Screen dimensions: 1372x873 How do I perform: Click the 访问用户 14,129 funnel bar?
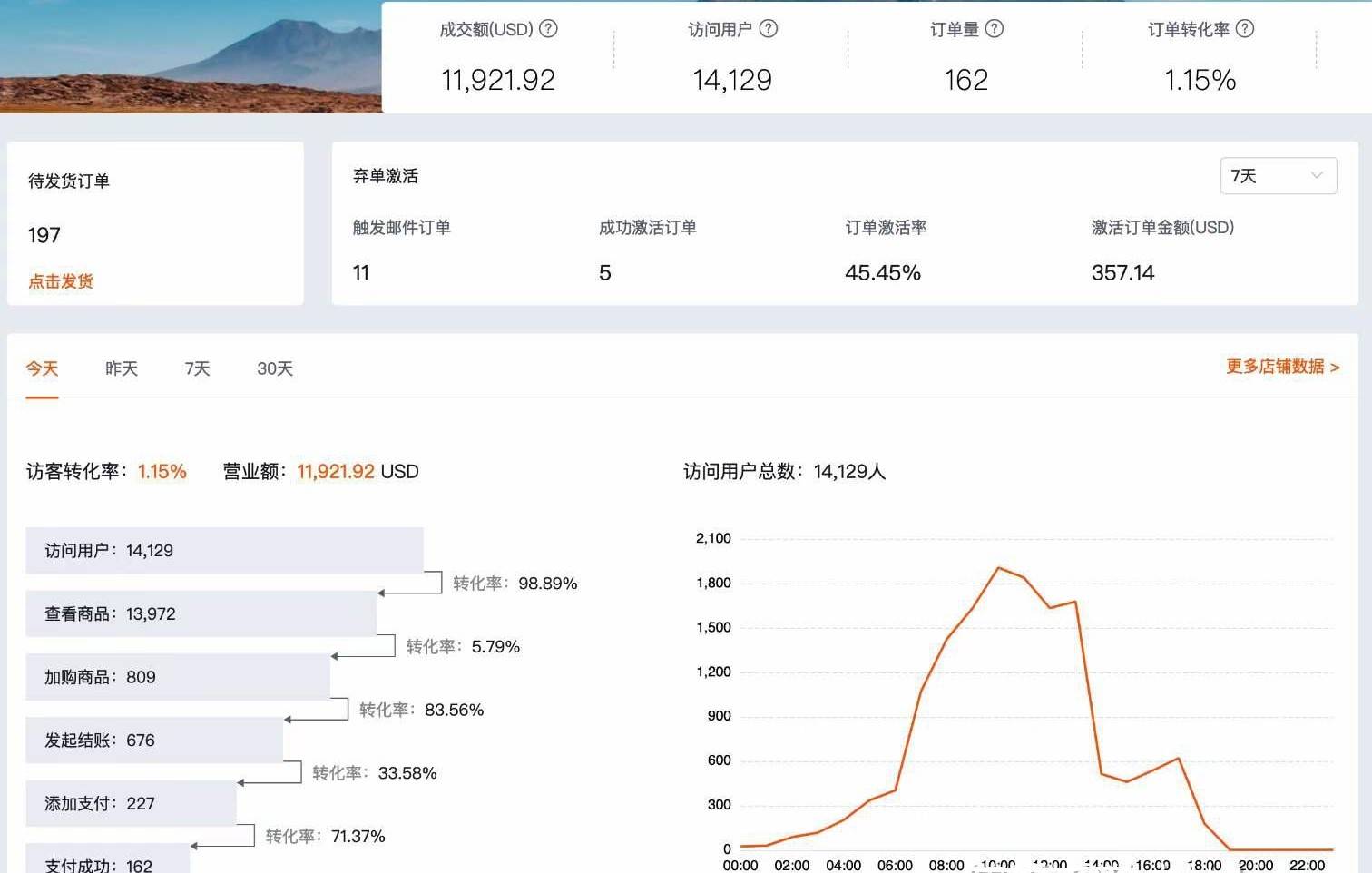pos(225,550)
